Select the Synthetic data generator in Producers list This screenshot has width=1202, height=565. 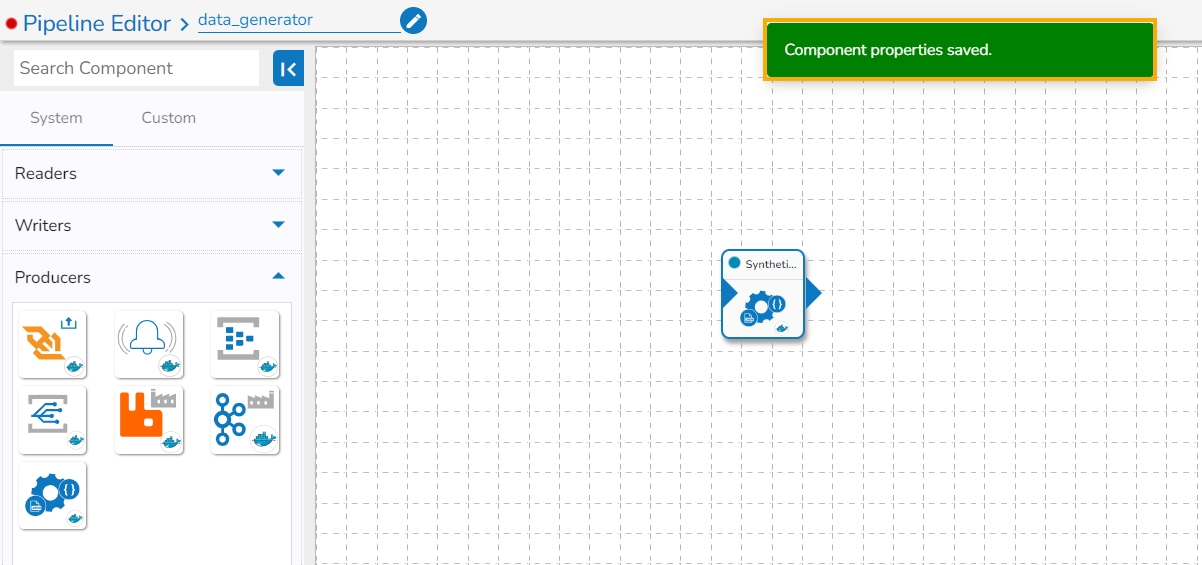click(53, 496)
